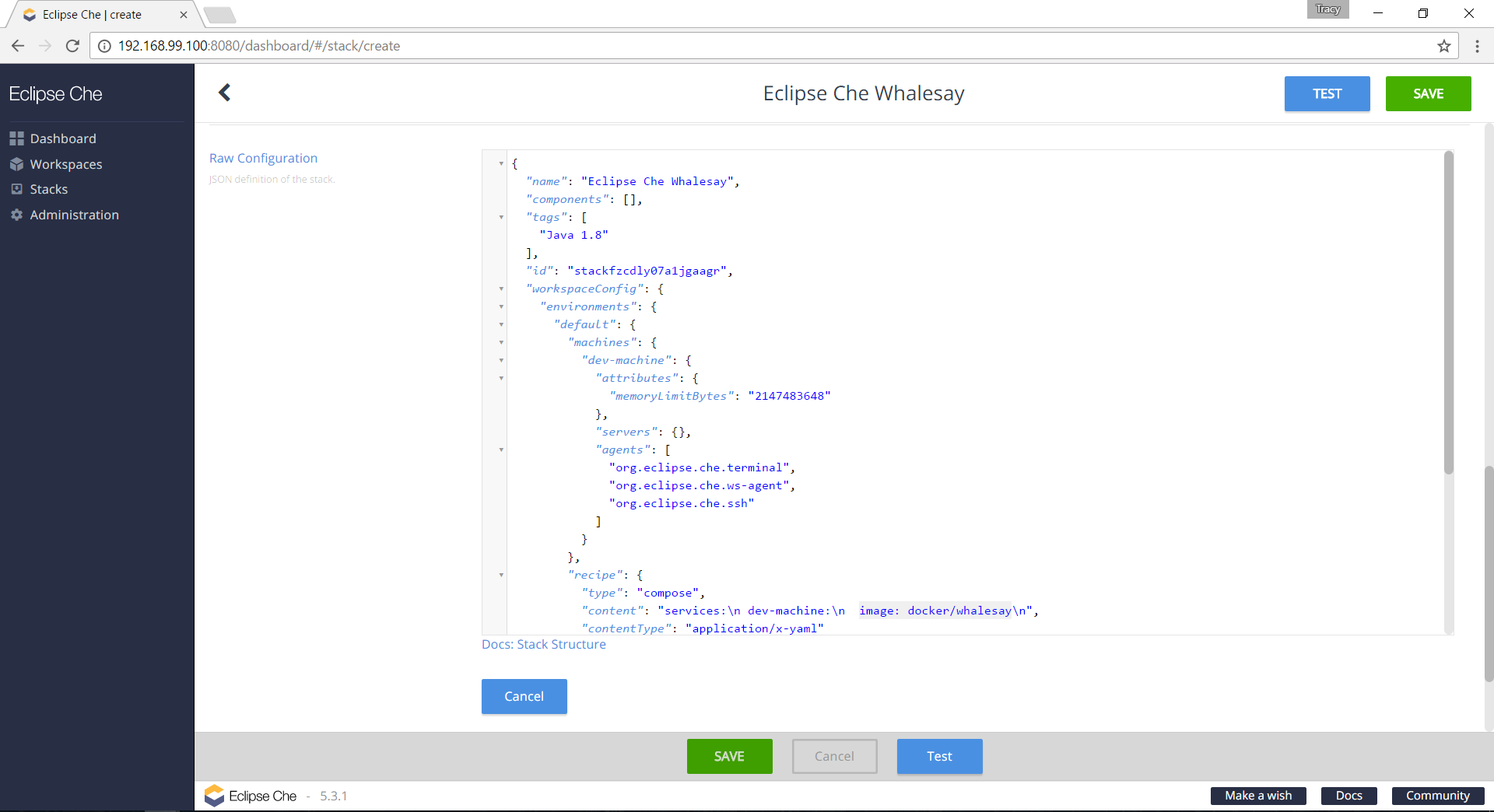Click the Raw Configuration heading
The width and height of the screenshot is (1494, 812).
(x=263, y=158)
